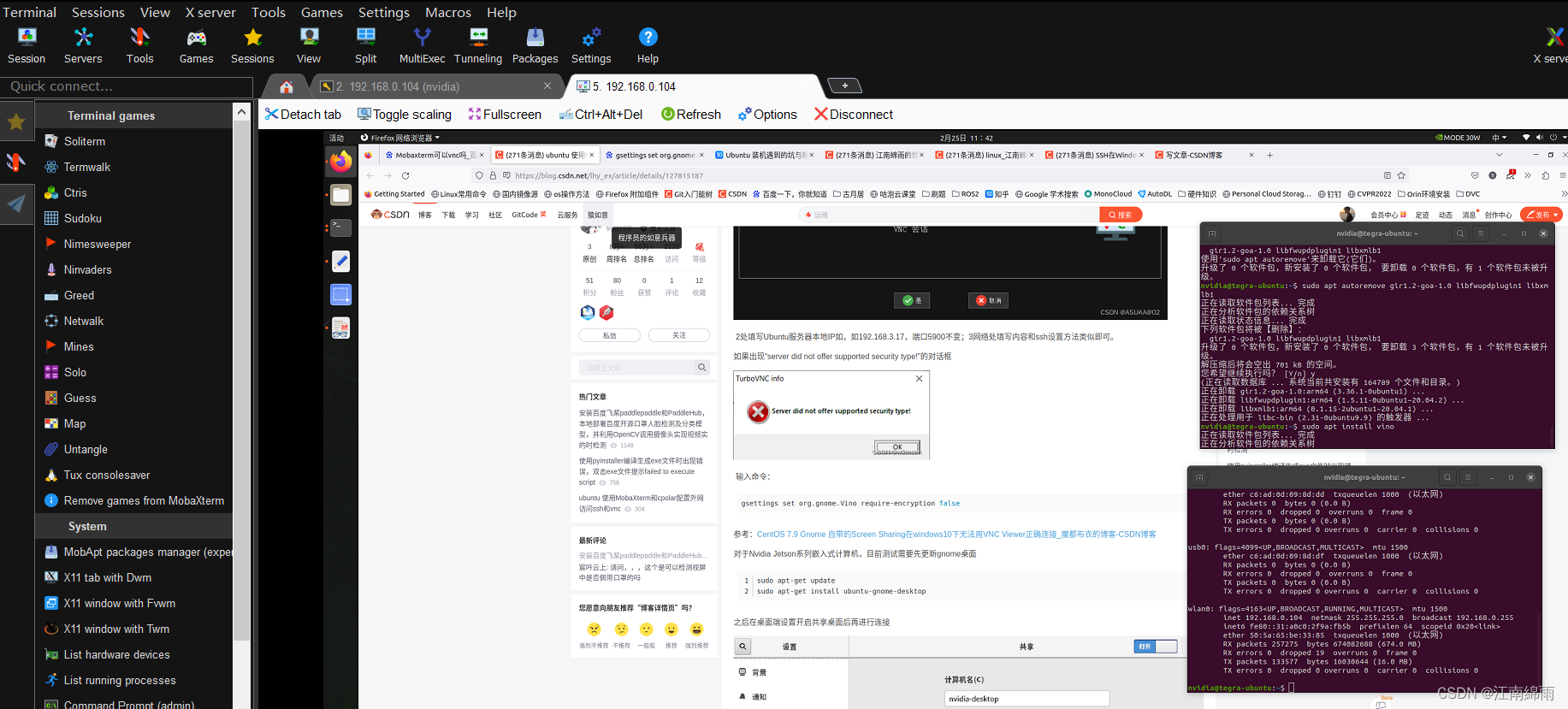The height and width of the screenshot is (709, 1568).
Task: Click the Quick connect input field
Action: [127, 86]
